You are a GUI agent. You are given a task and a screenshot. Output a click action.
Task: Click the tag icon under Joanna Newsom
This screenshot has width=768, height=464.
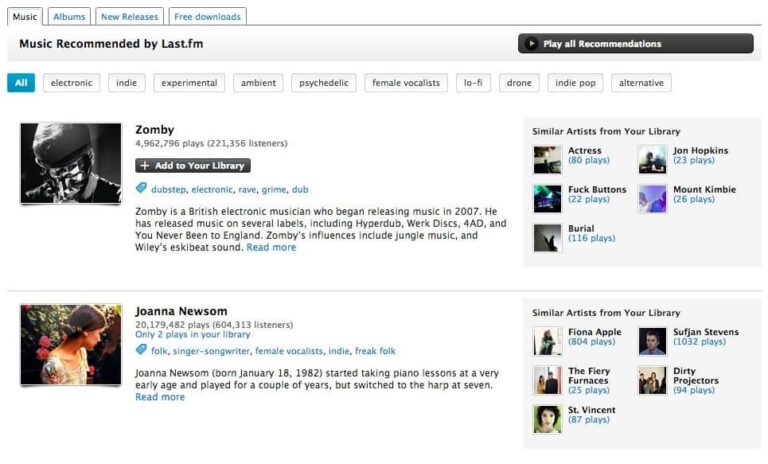pos(141,351)
